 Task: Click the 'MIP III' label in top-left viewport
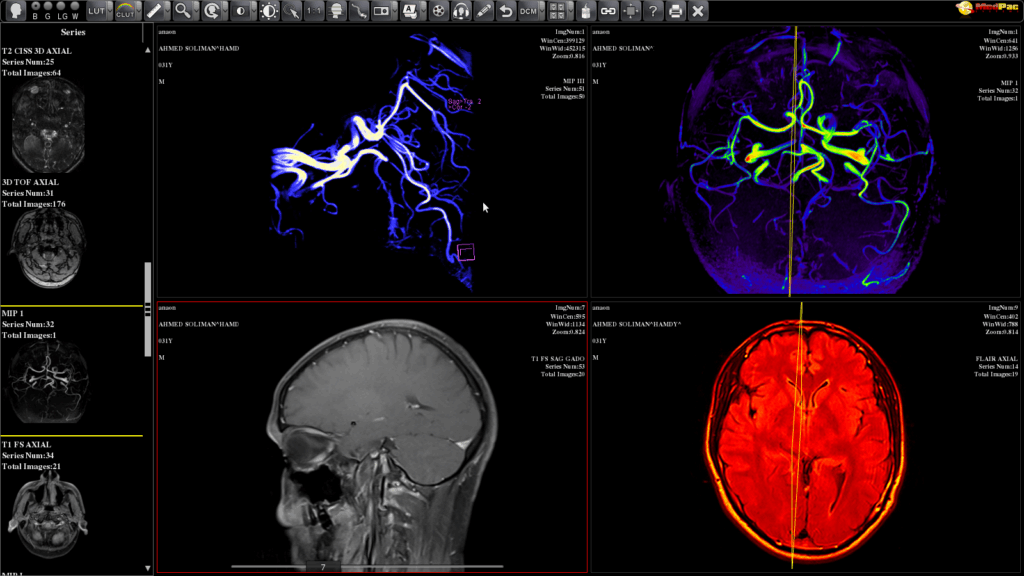pos(573,82)
